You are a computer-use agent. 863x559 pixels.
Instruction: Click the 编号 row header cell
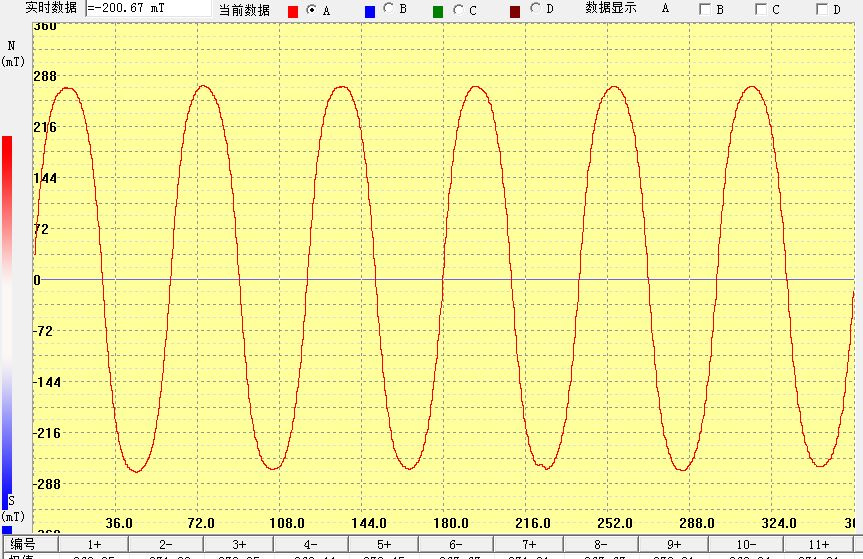pyautogui.click(x=31, y=544)
